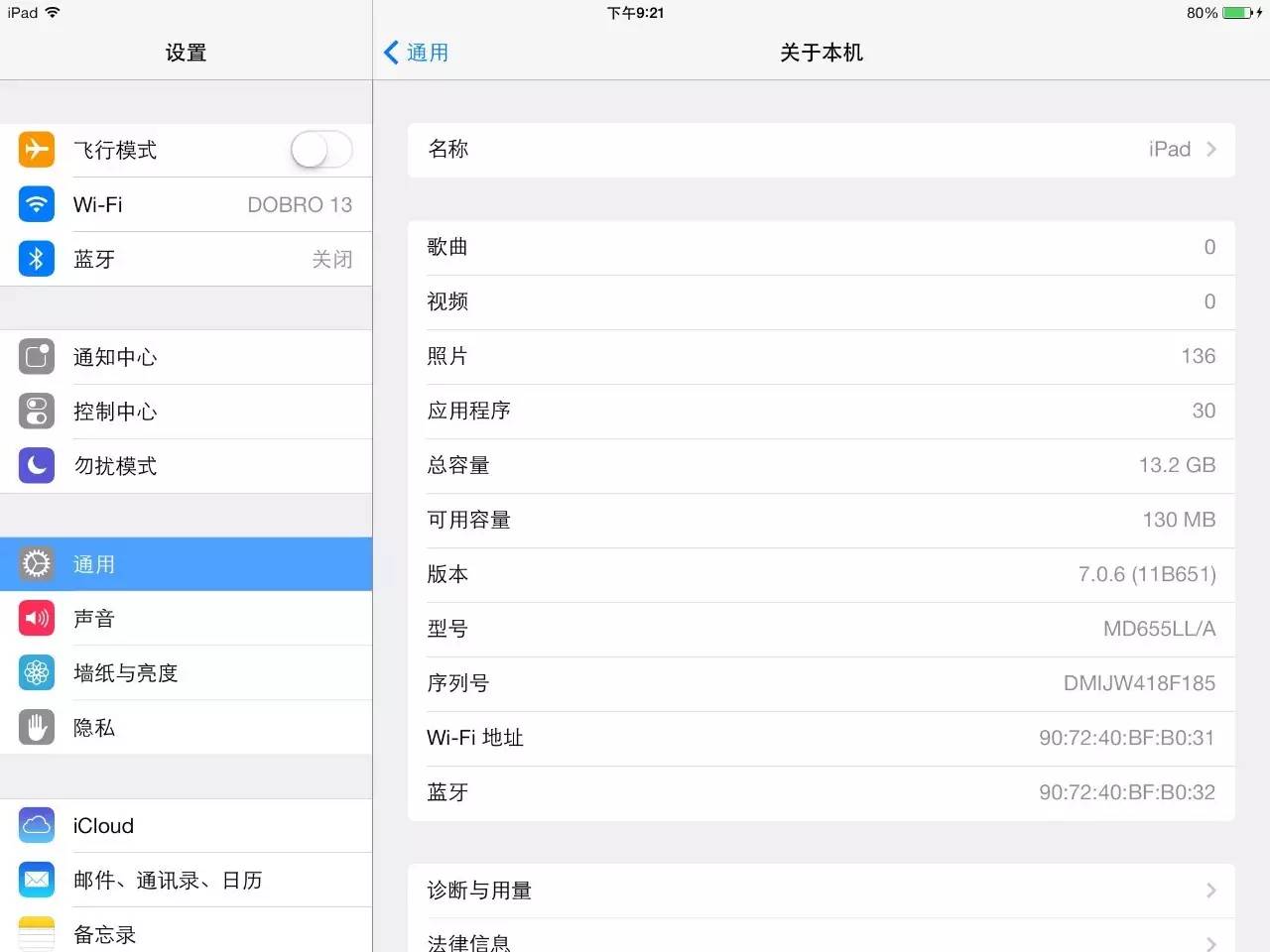Open 勿扰模式 in settings list
The height and width of the screenshot is (952, 1270).
click(187, 466)
